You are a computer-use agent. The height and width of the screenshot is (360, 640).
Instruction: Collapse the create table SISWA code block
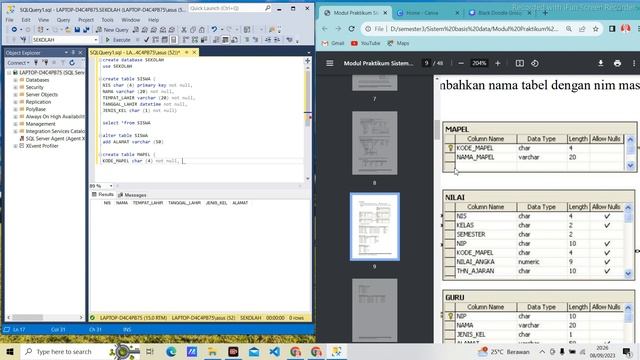pyautogui.click(x=100, y=79)
